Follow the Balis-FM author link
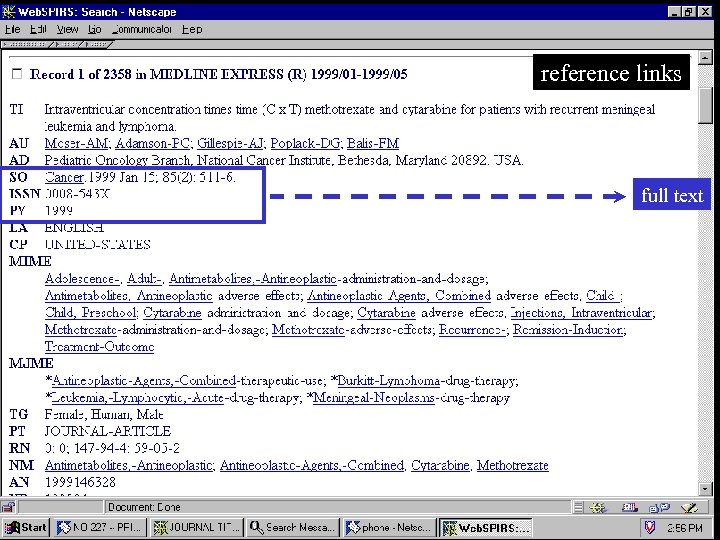Screen dimensions: 720x540 (373, 143)
